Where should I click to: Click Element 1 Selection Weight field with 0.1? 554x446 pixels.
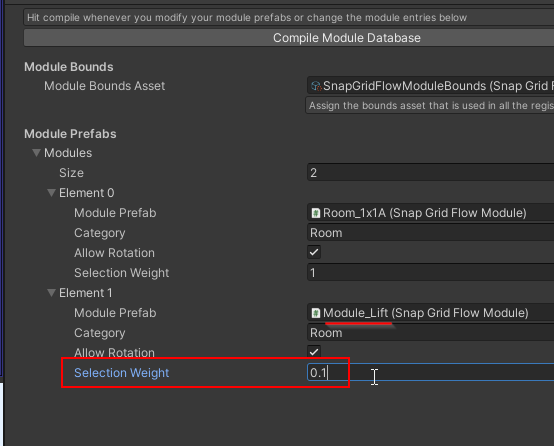coord(431,372)
